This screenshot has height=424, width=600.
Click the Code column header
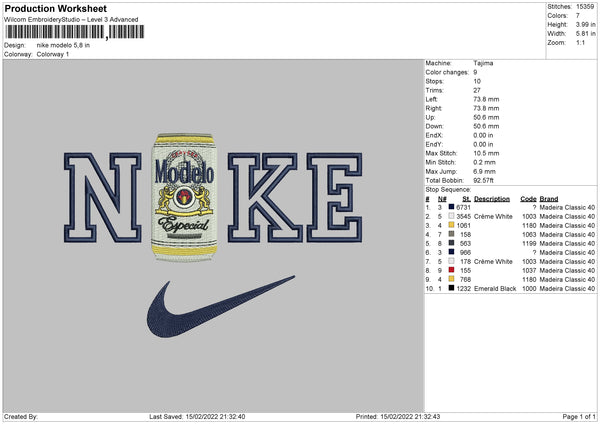(528, 199)
